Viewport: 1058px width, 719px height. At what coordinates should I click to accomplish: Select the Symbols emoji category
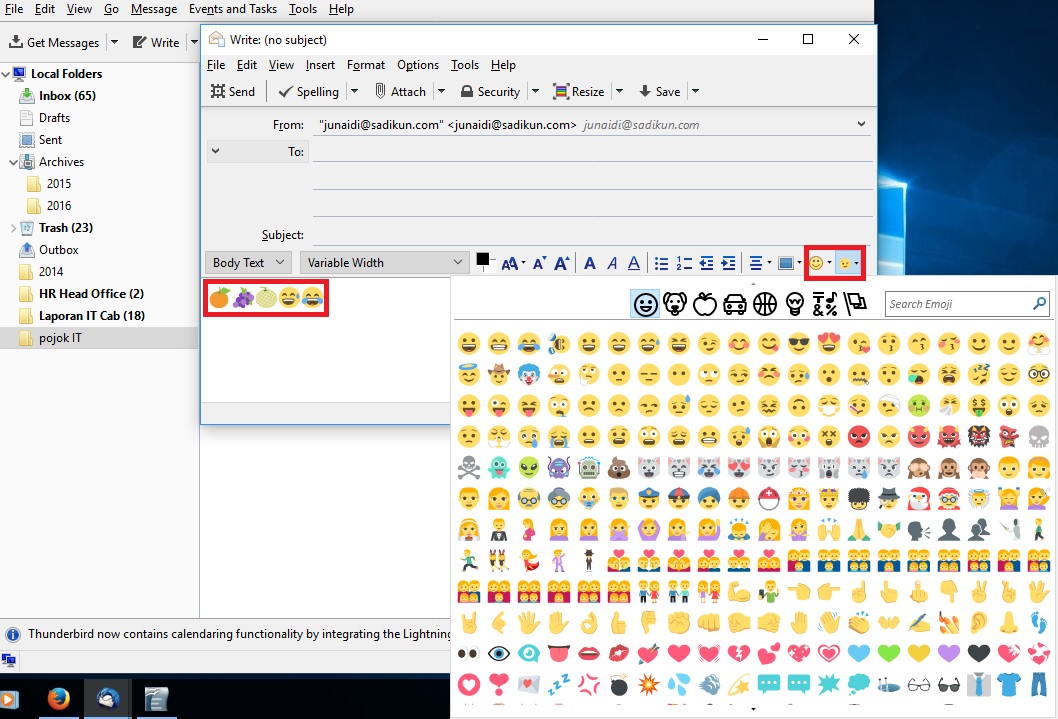tap(825, 304)
